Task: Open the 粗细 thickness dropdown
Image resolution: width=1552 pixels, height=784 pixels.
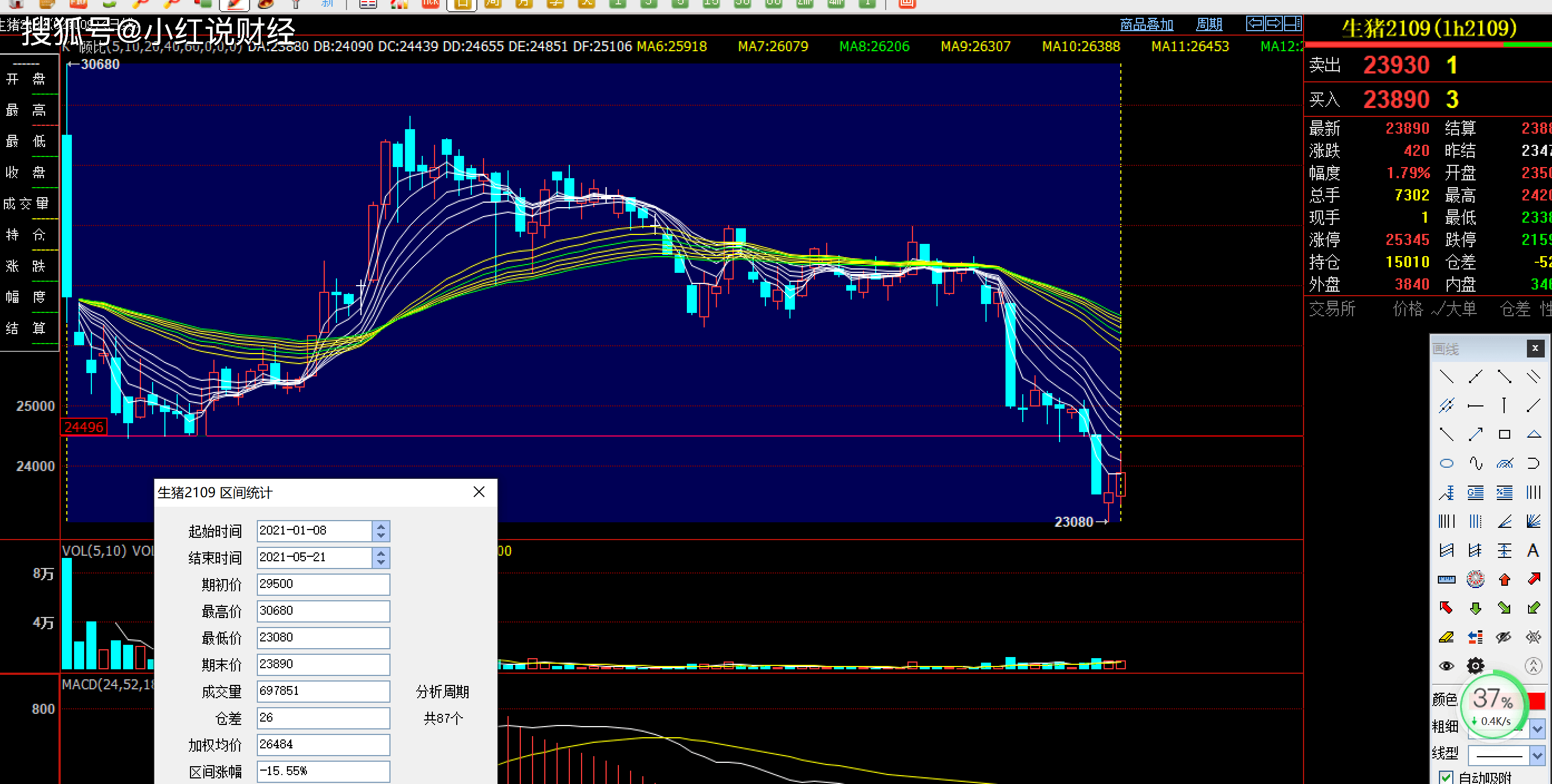Action: click(x=1538, y=729)
